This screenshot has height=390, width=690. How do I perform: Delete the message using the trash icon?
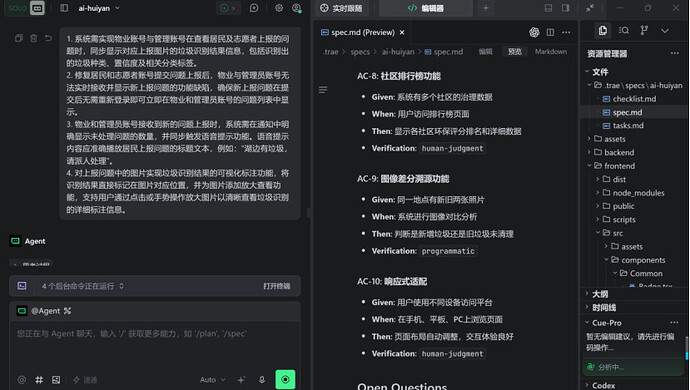click(33, 38)
